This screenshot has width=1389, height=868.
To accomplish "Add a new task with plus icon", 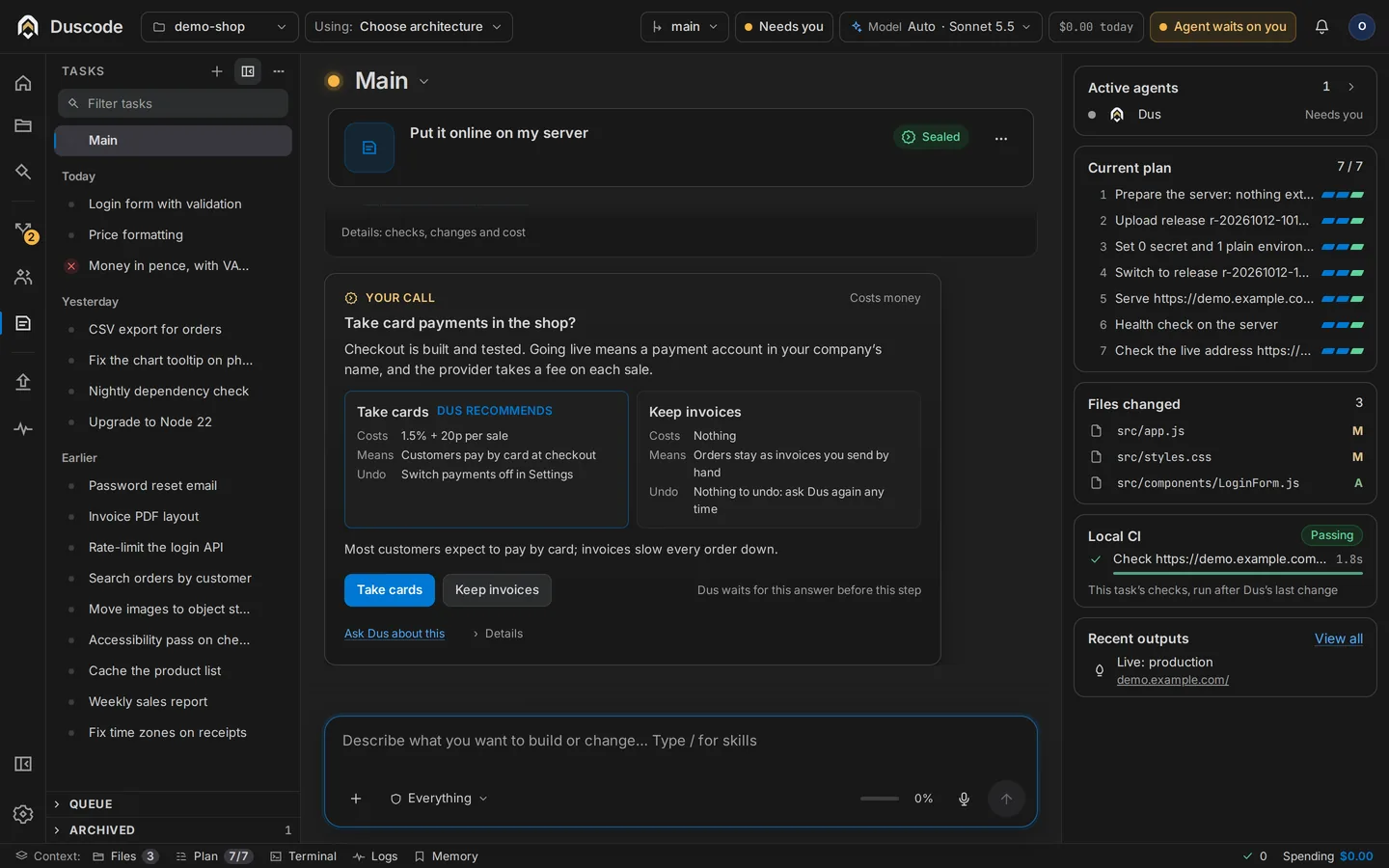I will point(217,71).
